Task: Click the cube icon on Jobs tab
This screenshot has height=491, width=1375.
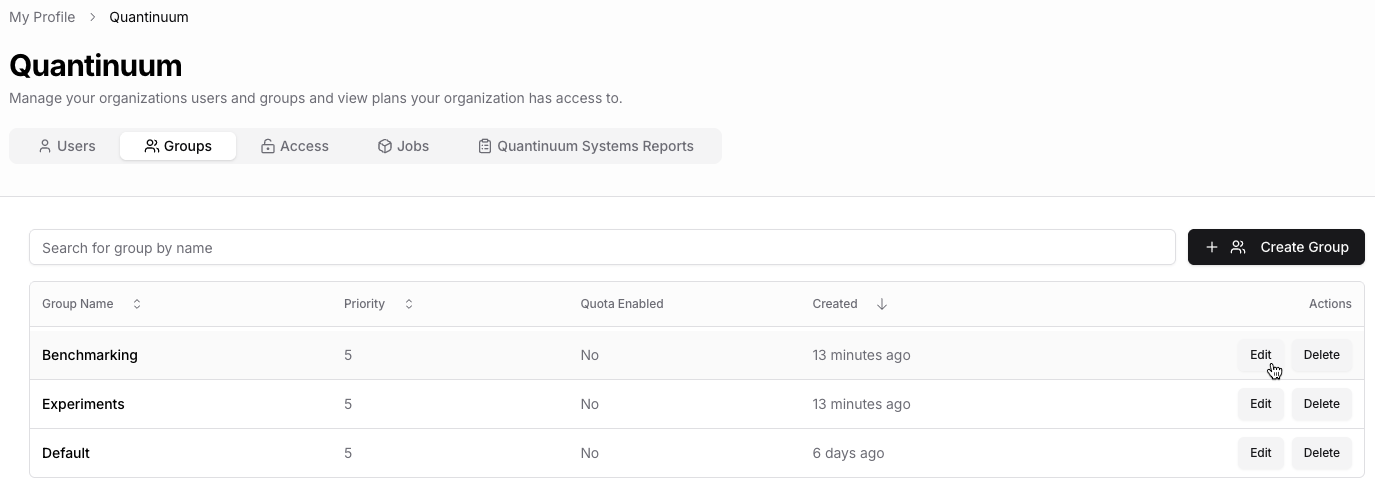Action: (385, 146)
